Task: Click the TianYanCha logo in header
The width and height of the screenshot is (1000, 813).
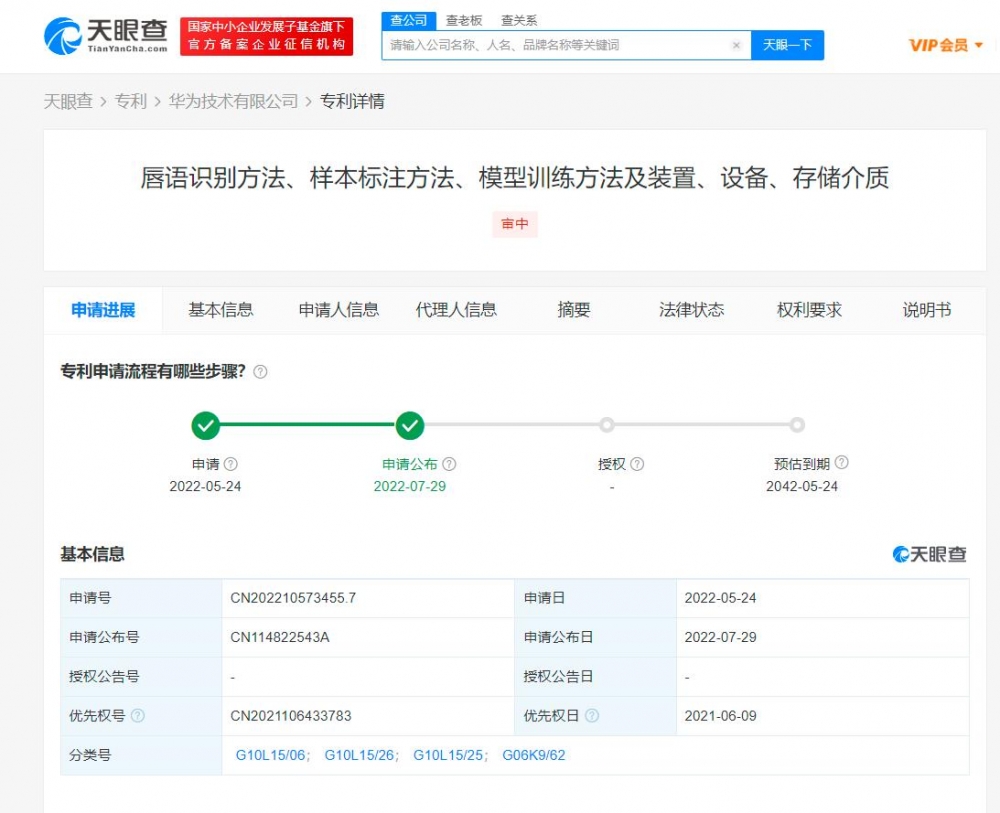Action: 105,35
